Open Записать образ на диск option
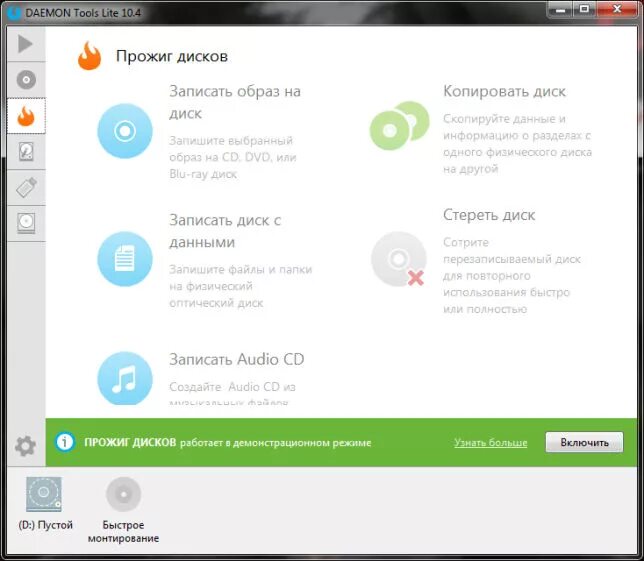This screenshot has width=644, height=561. (235, 102)
